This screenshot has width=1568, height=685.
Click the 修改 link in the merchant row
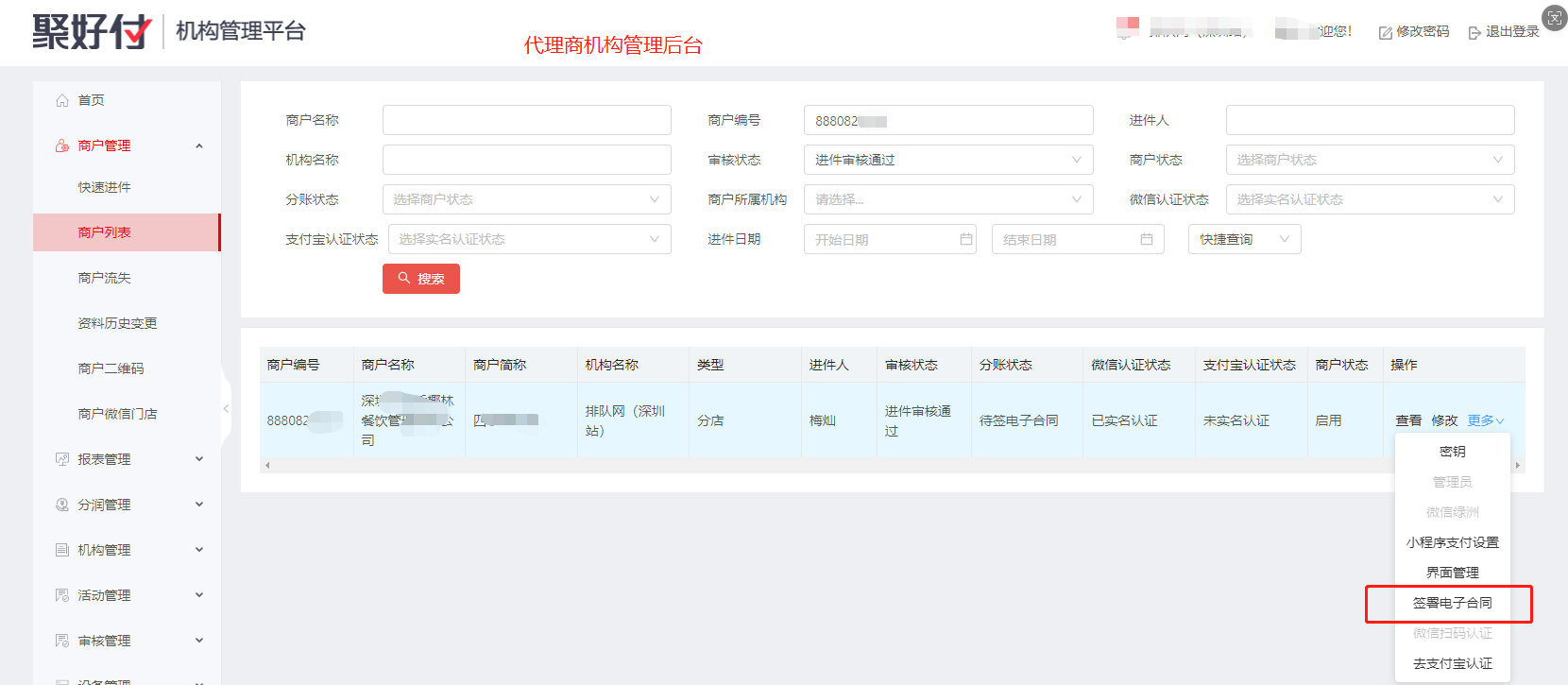1444,420
